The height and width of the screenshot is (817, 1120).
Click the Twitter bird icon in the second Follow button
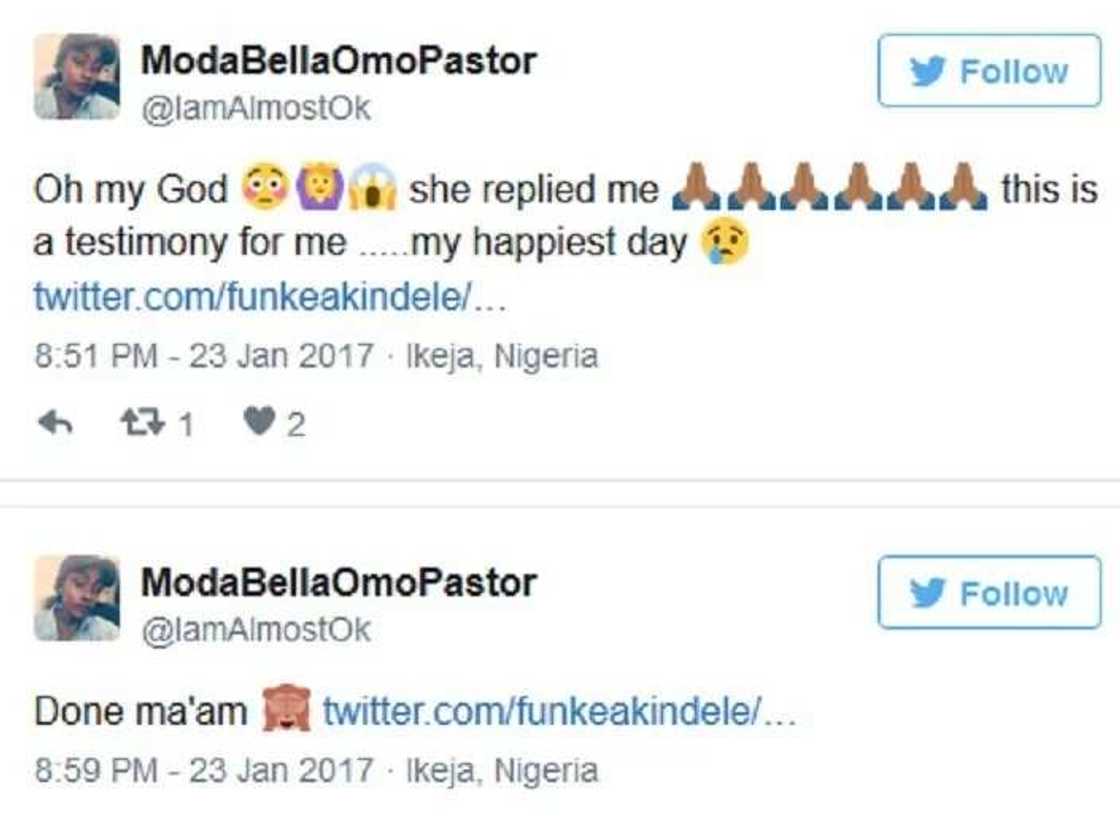928,592
